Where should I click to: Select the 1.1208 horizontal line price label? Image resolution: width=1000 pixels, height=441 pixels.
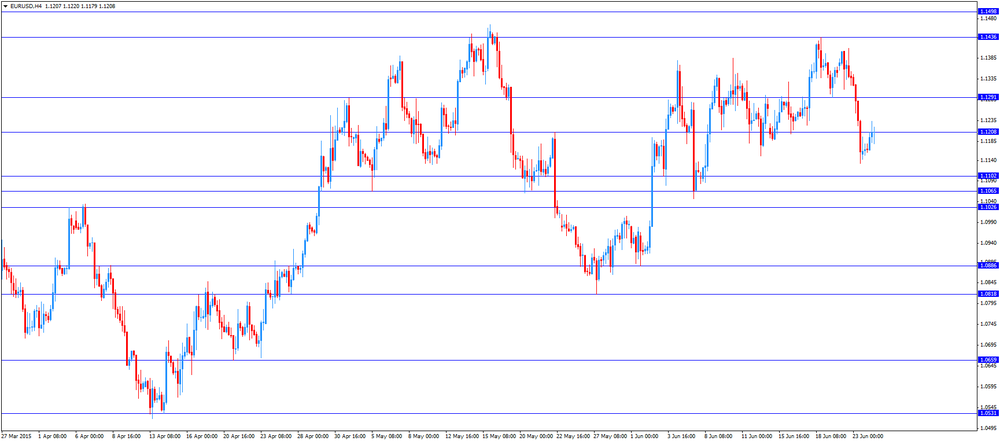point(987,131)
